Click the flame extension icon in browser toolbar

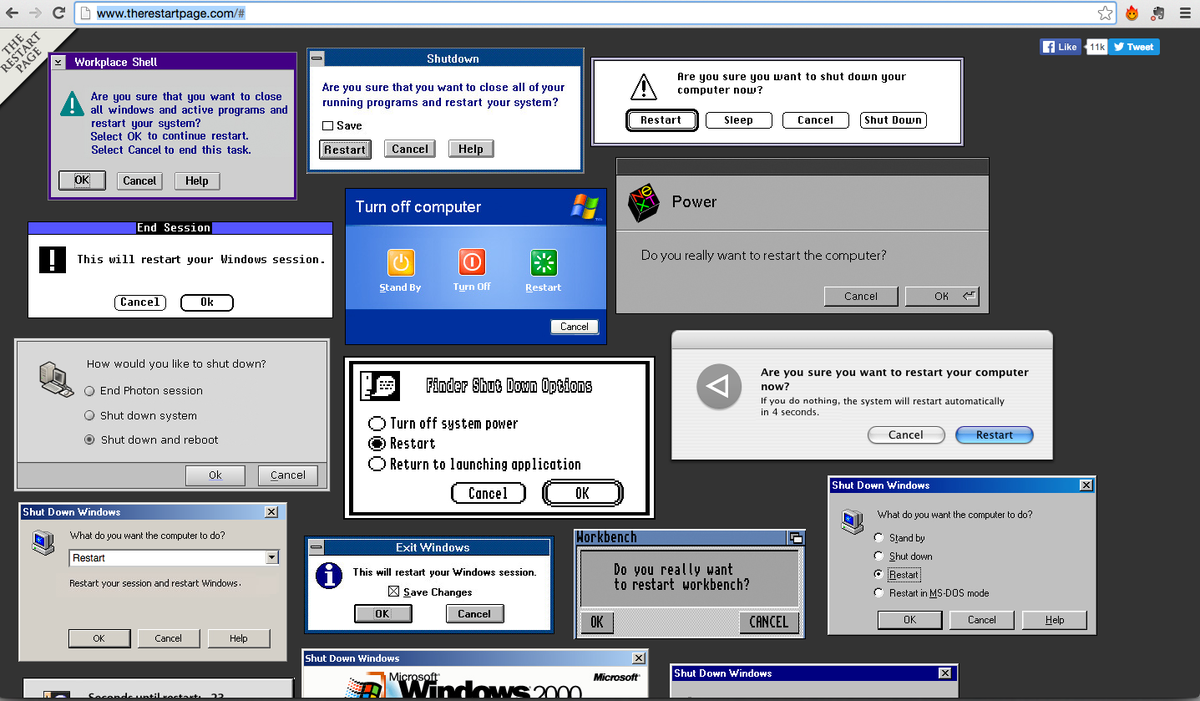1133,13
